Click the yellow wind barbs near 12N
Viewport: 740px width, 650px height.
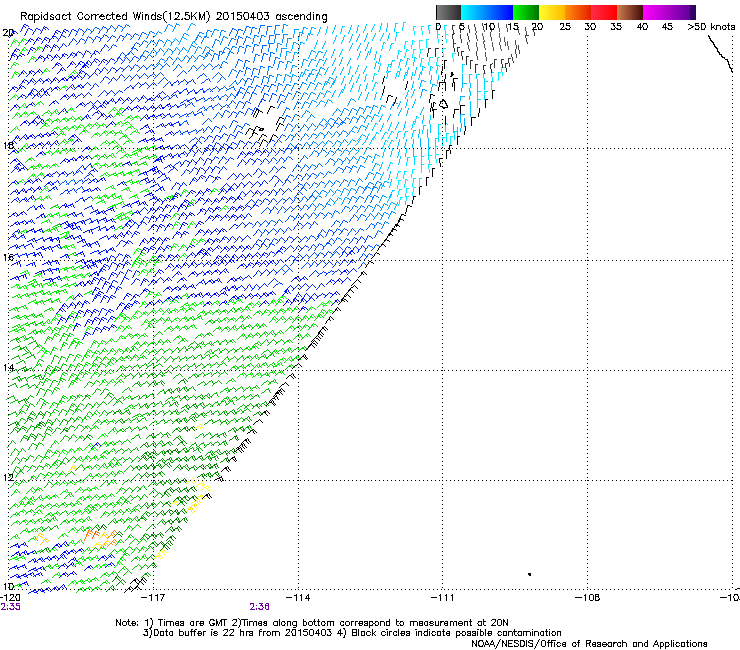[x=197, y=493]
